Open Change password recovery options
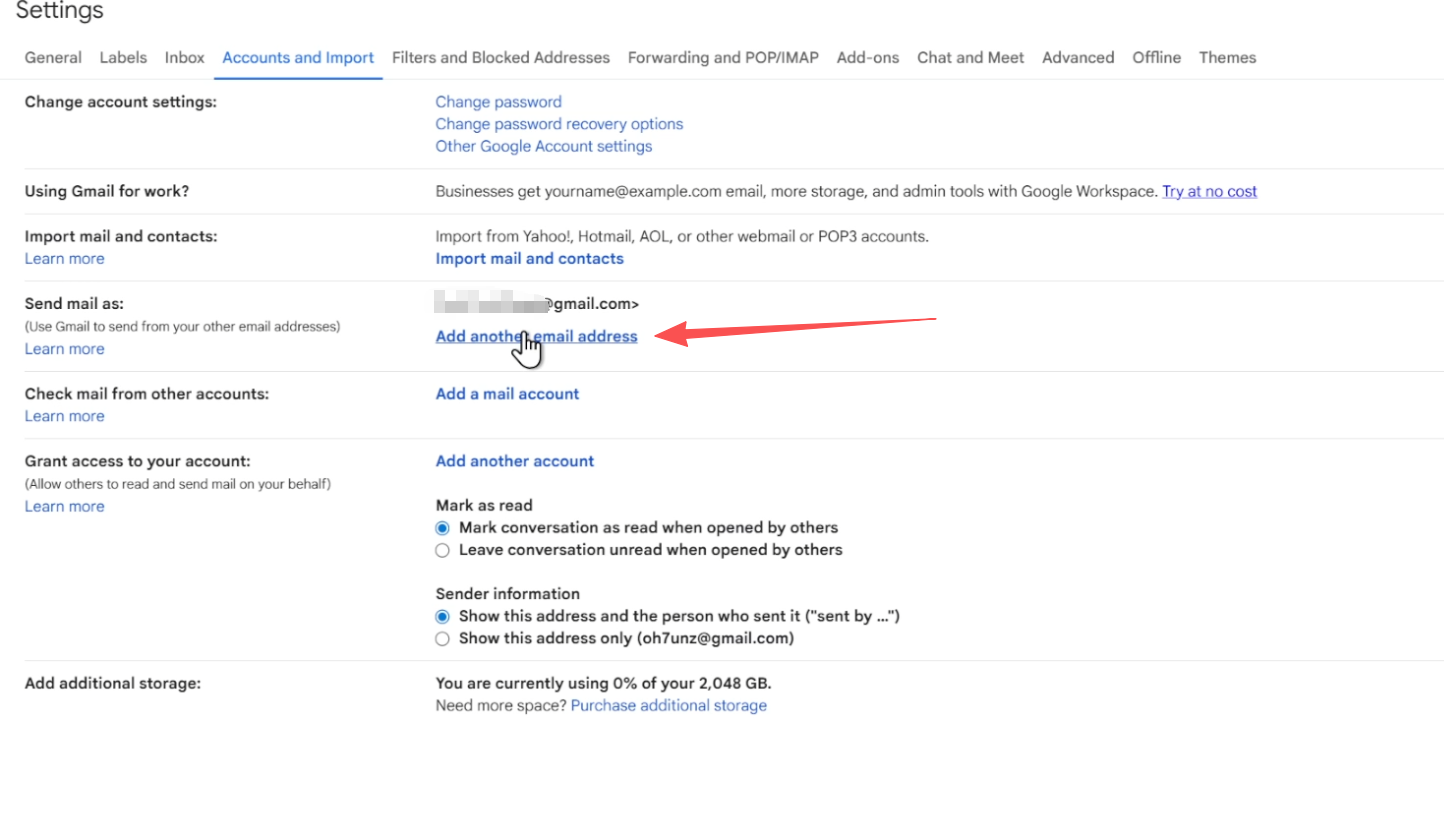 pos(559,124)
